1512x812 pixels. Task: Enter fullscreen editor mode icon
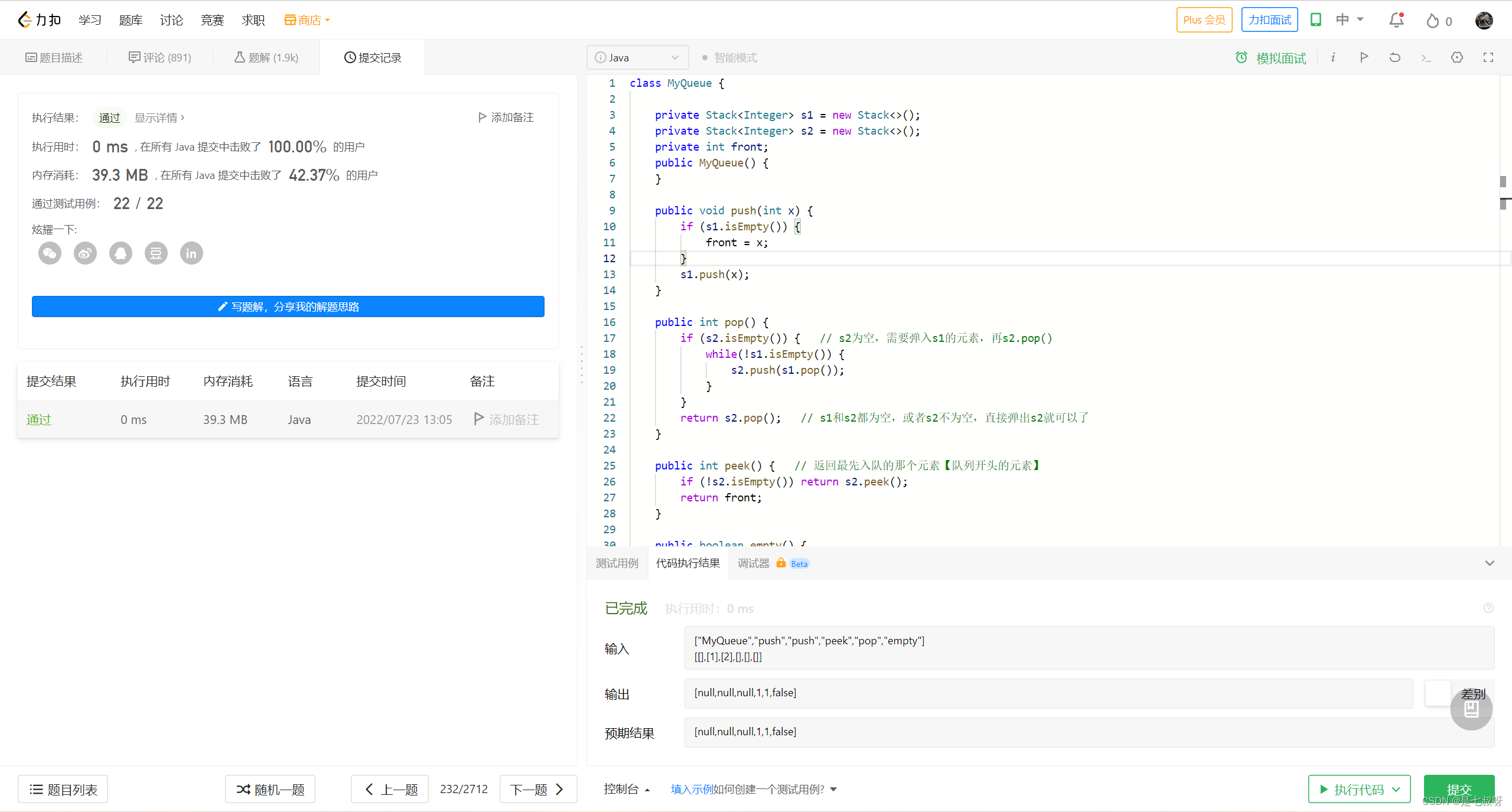[1488, 57]
